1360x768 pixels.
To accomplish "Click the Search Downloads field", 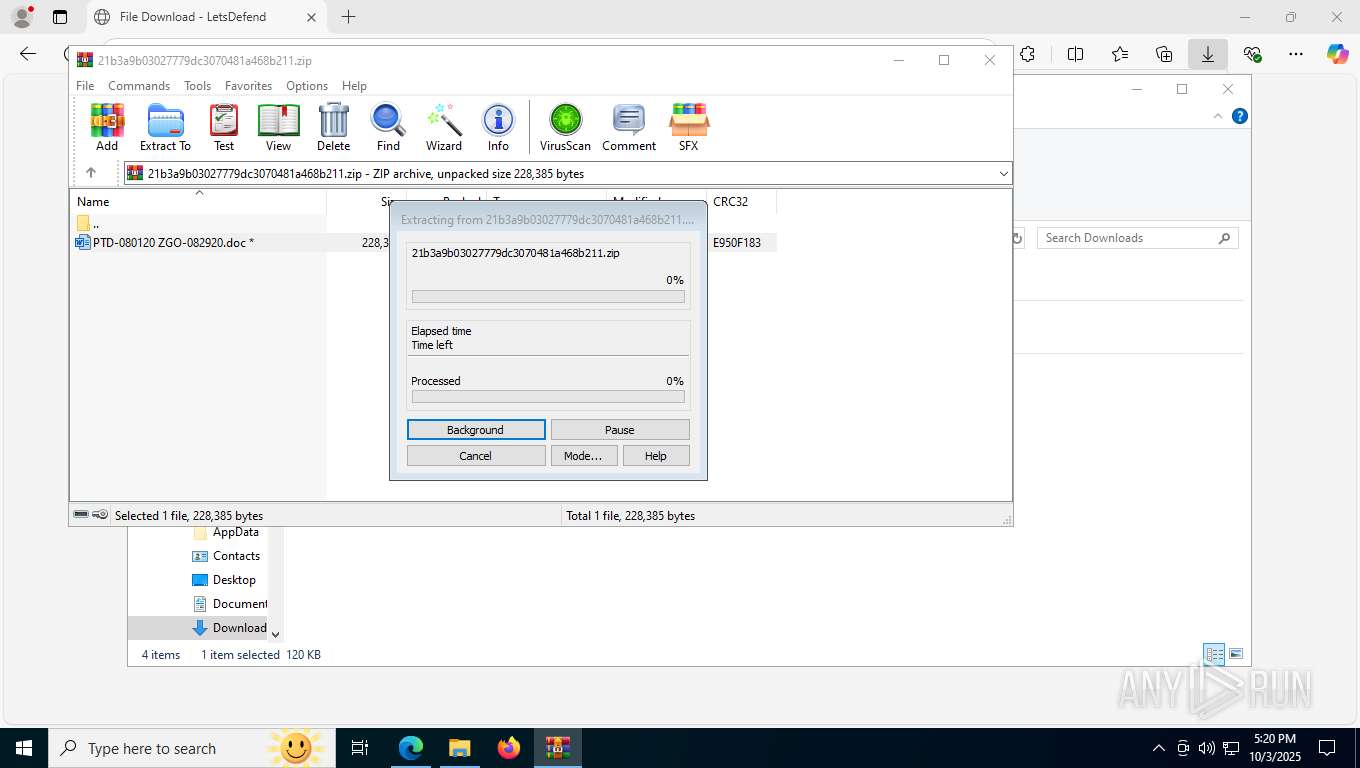I will click(x=1137, y=238).
